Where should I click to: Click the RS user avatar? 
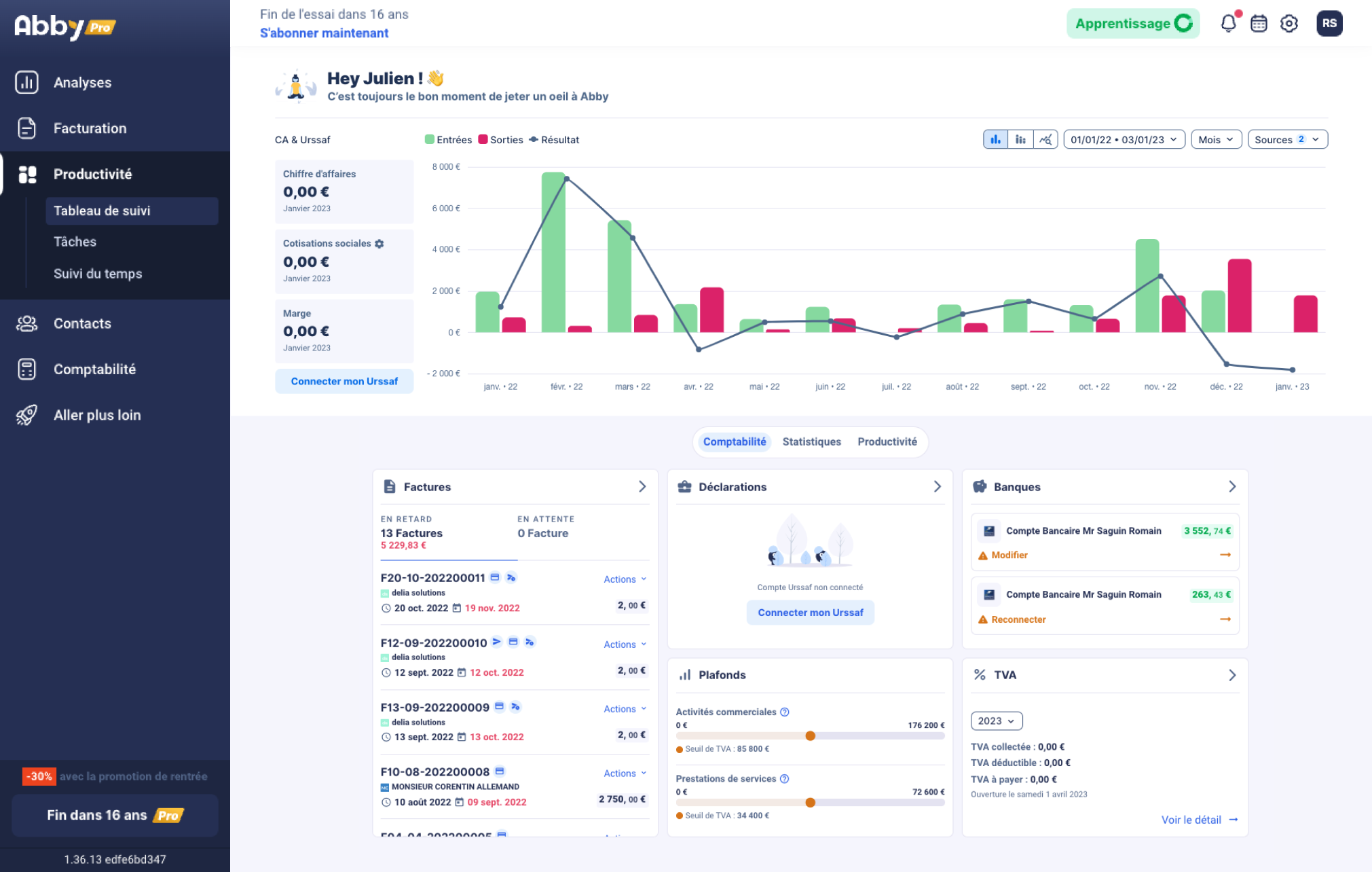pyautogui.click(x=1329, y=24)
